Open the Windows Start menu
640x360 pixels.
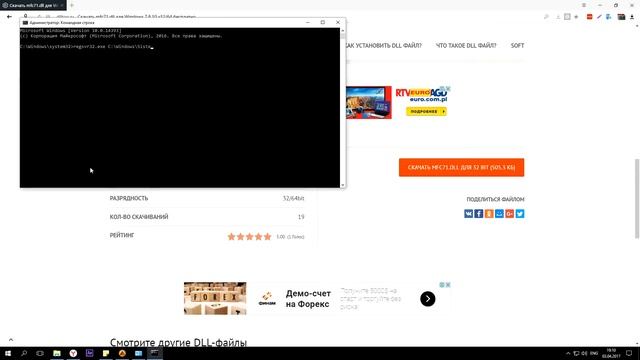pyautogui.click(x=8, y=353)
